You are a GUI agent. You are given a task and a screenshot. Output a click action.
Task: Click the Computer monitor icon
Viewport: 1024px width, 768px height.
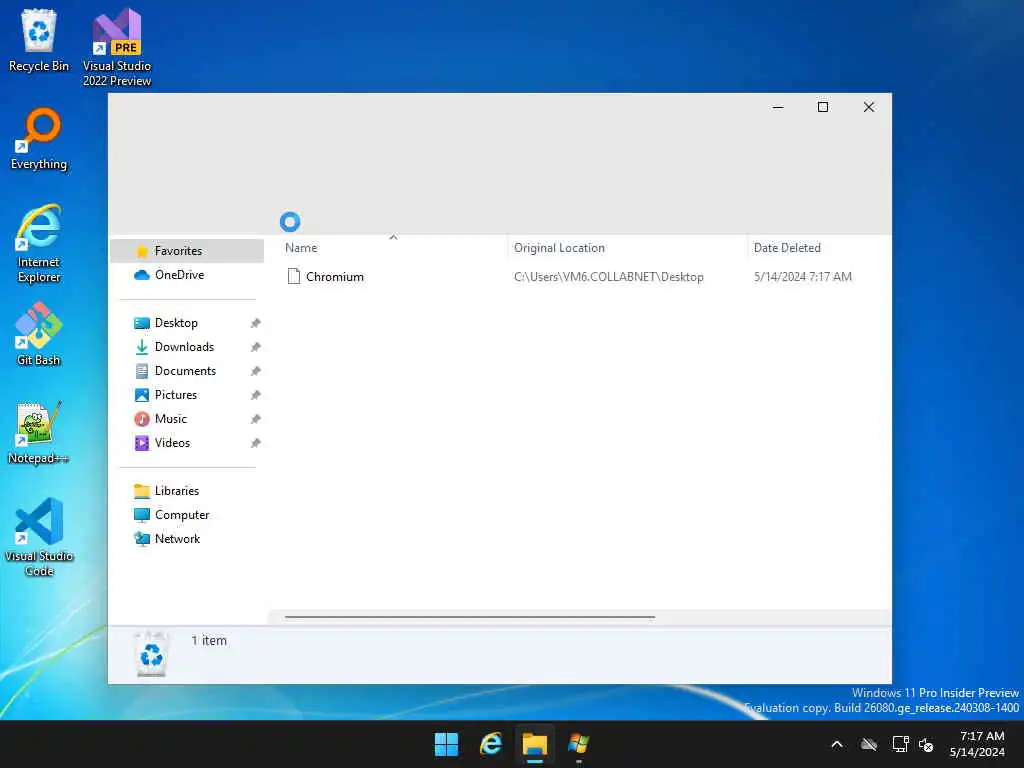[142, 515]
